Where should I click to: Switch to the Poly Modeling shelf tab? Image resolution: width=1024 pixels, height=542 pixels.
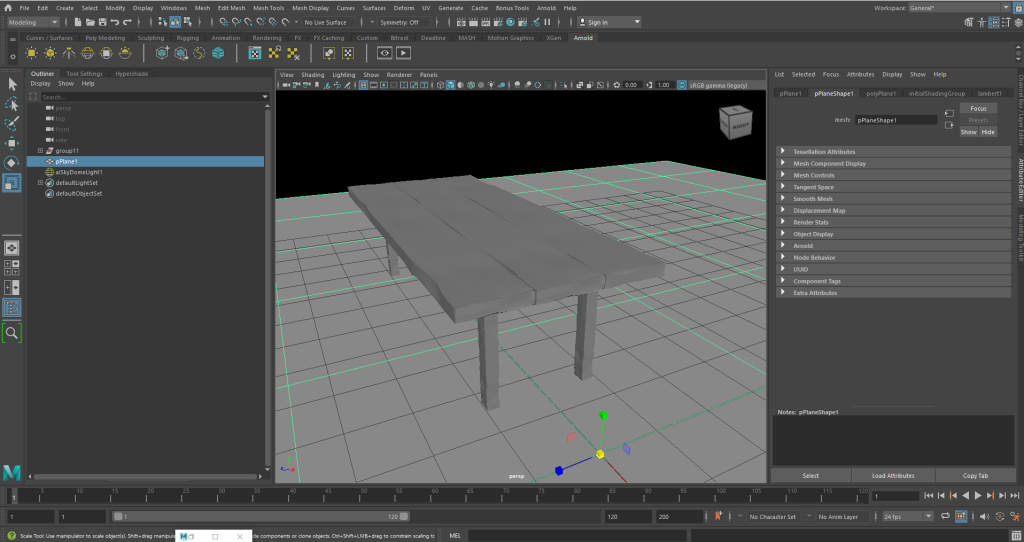(x=105, y=38)
